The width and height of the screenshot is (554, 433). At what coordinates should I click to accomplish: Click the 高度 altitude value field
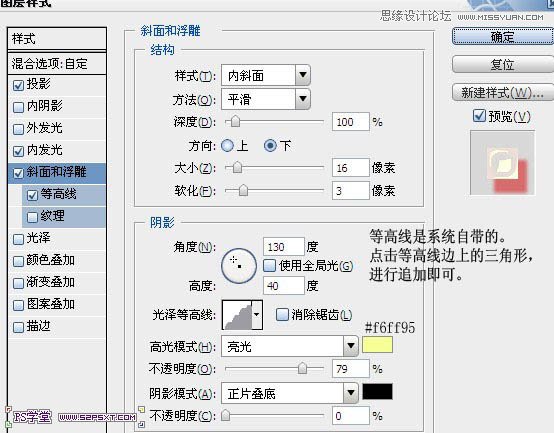[283, 285]
